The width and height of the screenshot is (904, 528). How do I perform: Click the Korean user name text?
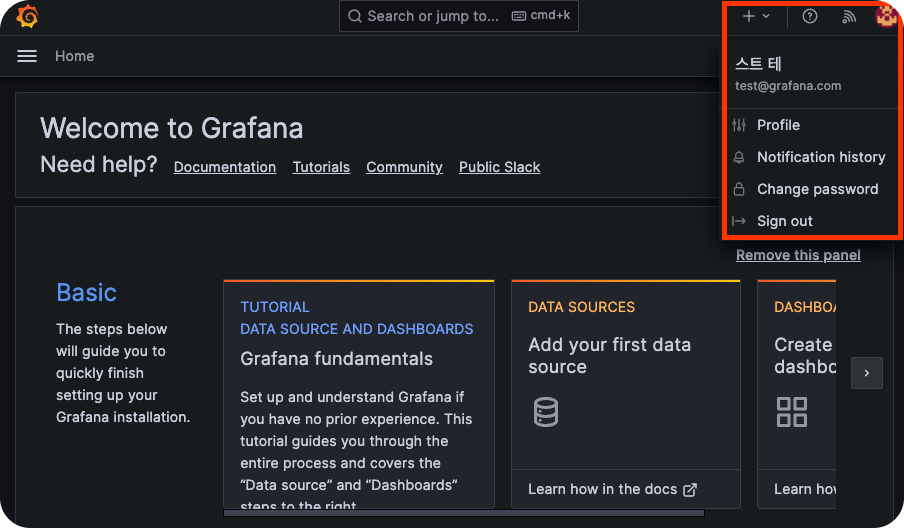[758, 63]
